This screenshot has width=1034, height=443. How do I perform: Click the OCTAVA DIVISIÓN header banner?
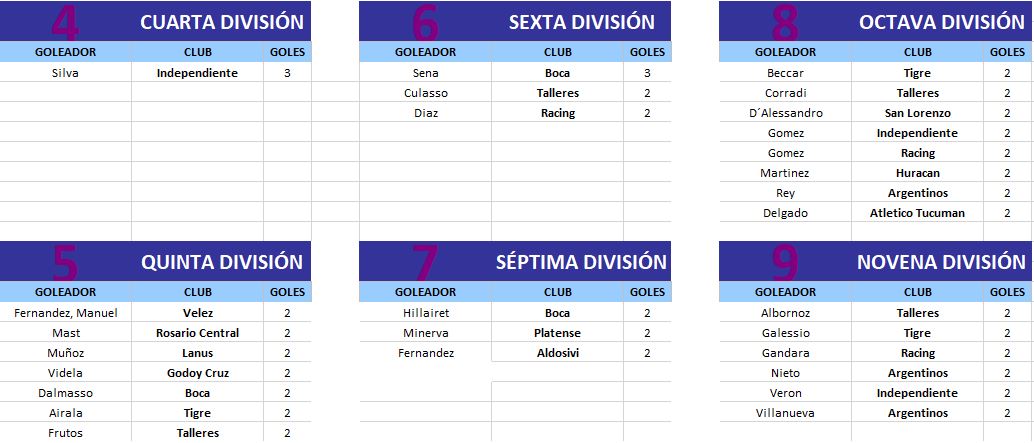click(x=876, y=21)
